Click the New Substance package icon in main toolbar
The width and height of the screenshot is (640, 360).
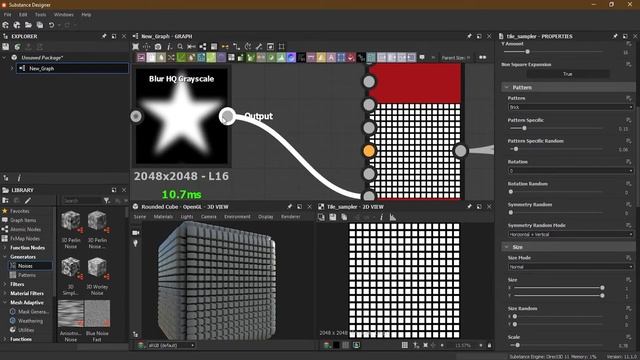pyautogui.click(x=6, y=25)
